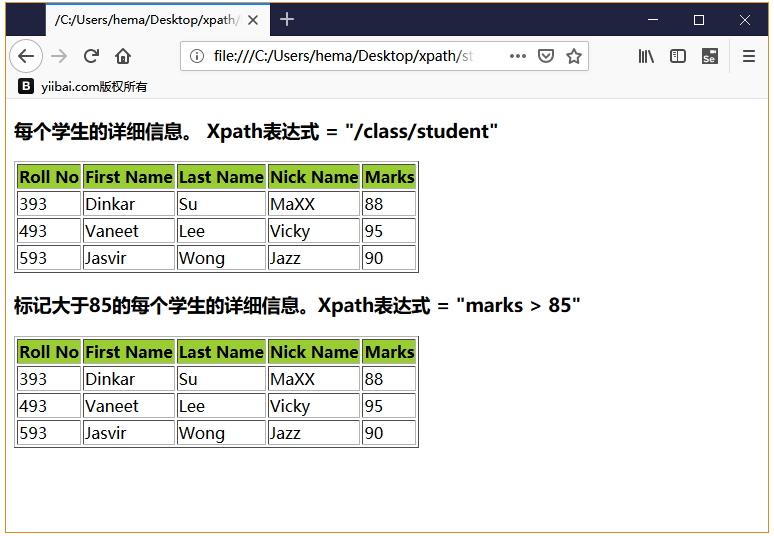The image size is (774, 536).
Task: Open the Selenium IDE extension
Action: coord(710,56)
